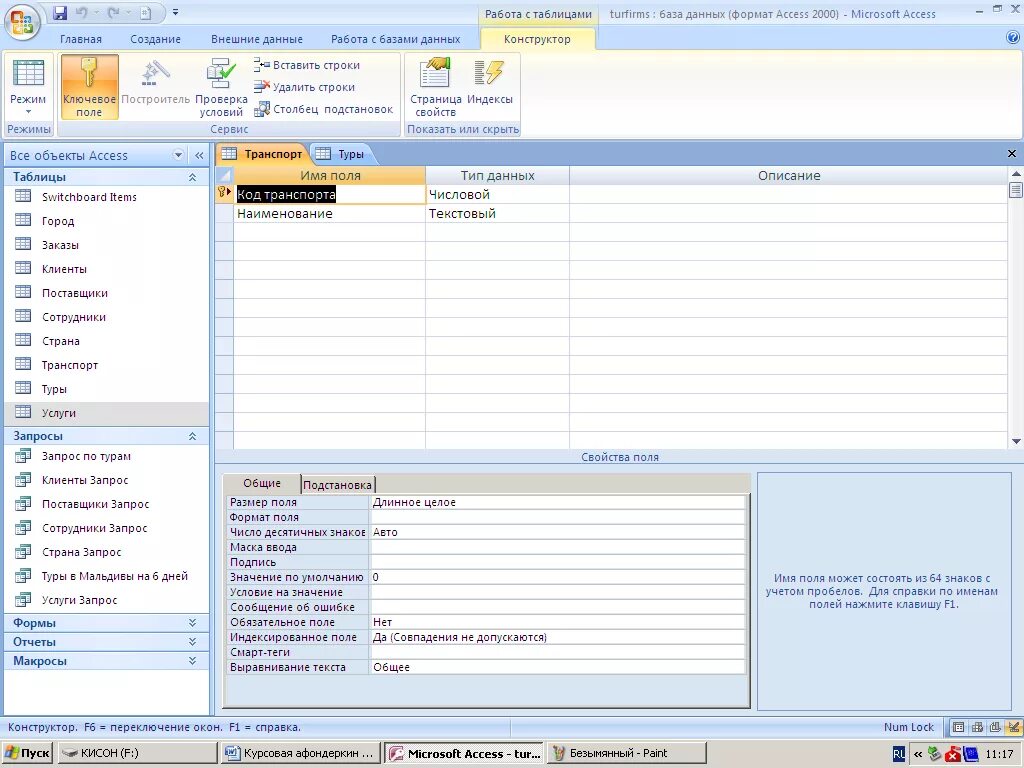Switch to Безымянный - Paint taskbar item
Viewport: 1024px width, 768px height.
click(x=627, y=753)
